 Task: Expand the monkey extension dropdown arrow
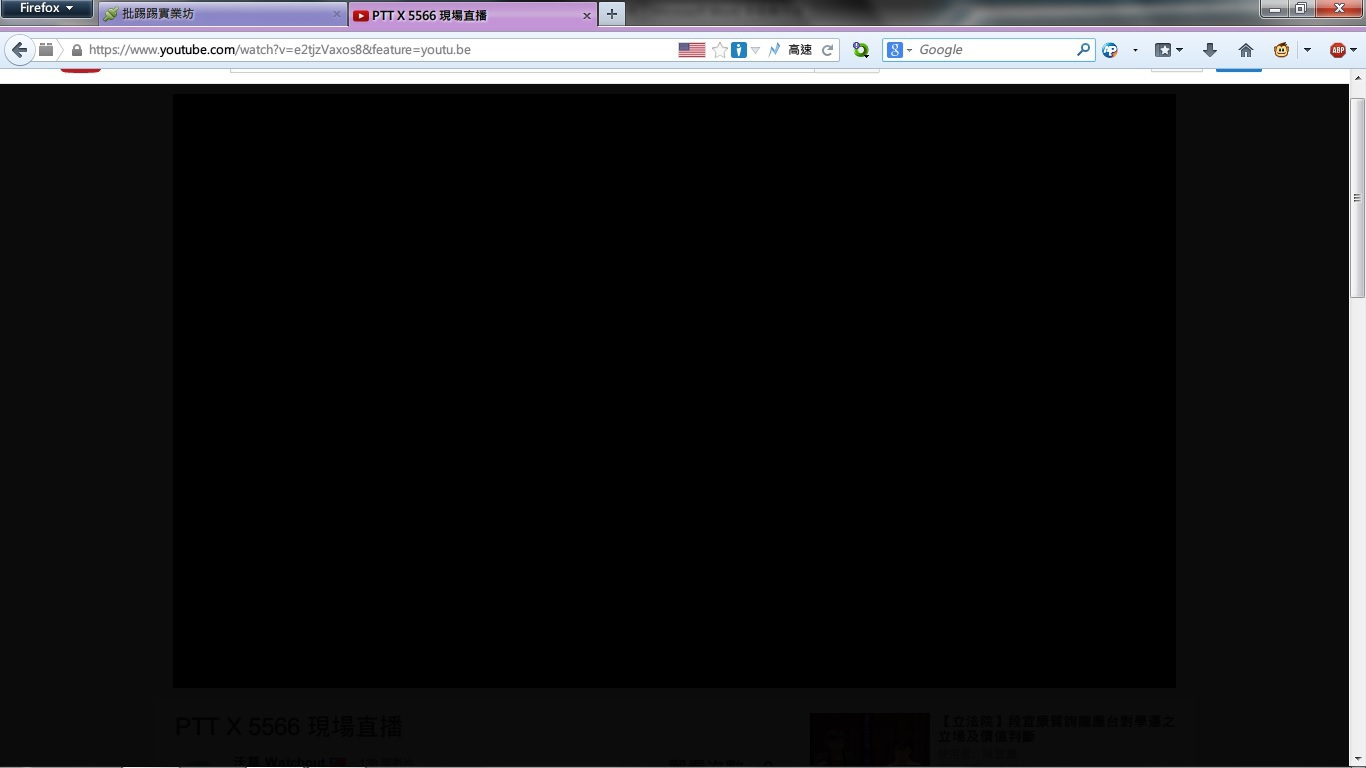click(x=1307, y=50)
